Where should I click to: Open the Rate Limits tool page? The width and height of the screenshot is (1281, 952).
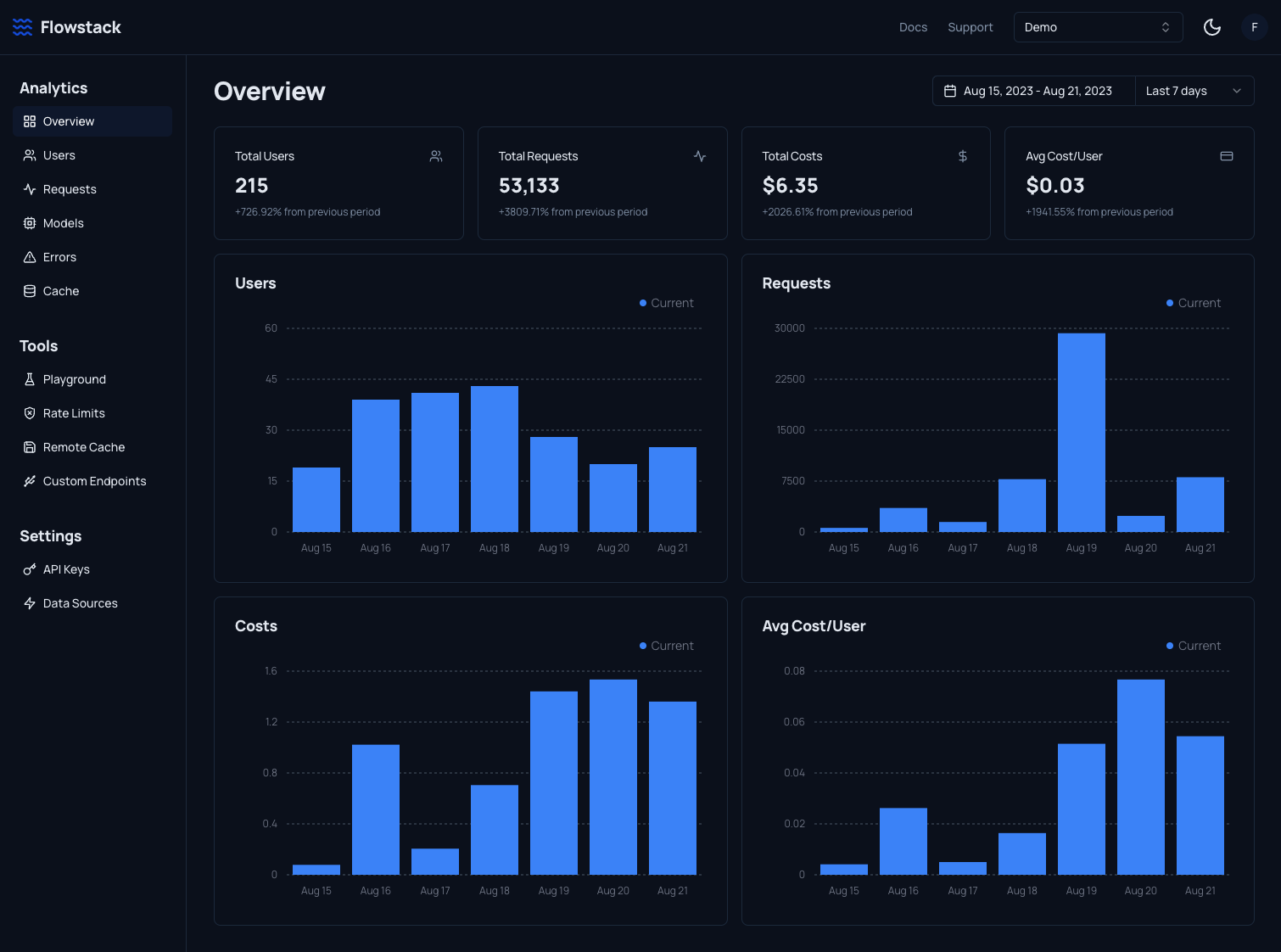[x=74, y=413]
